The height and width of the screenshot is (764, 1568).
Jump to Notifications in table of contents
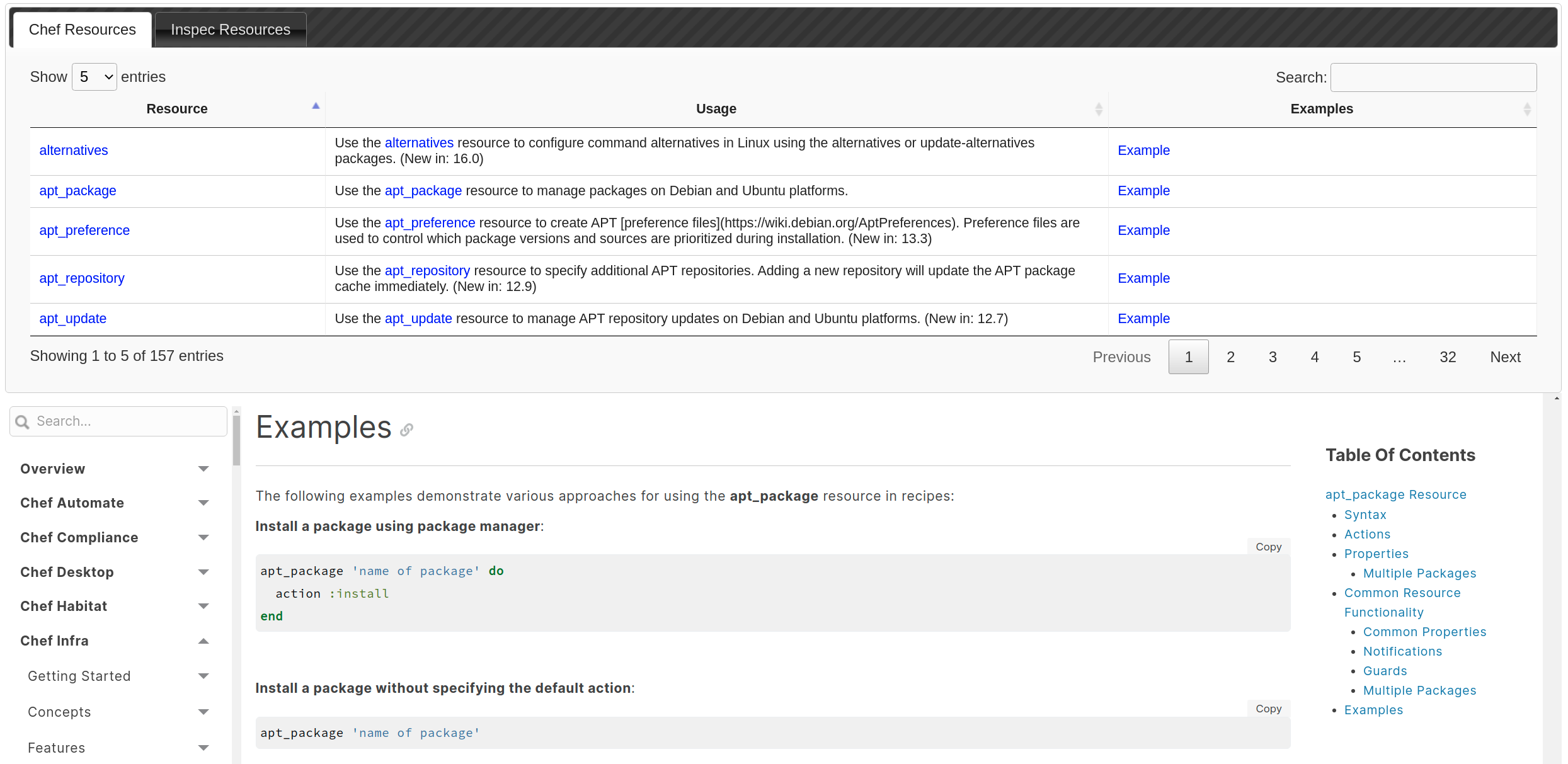(x=1402, y=651)
